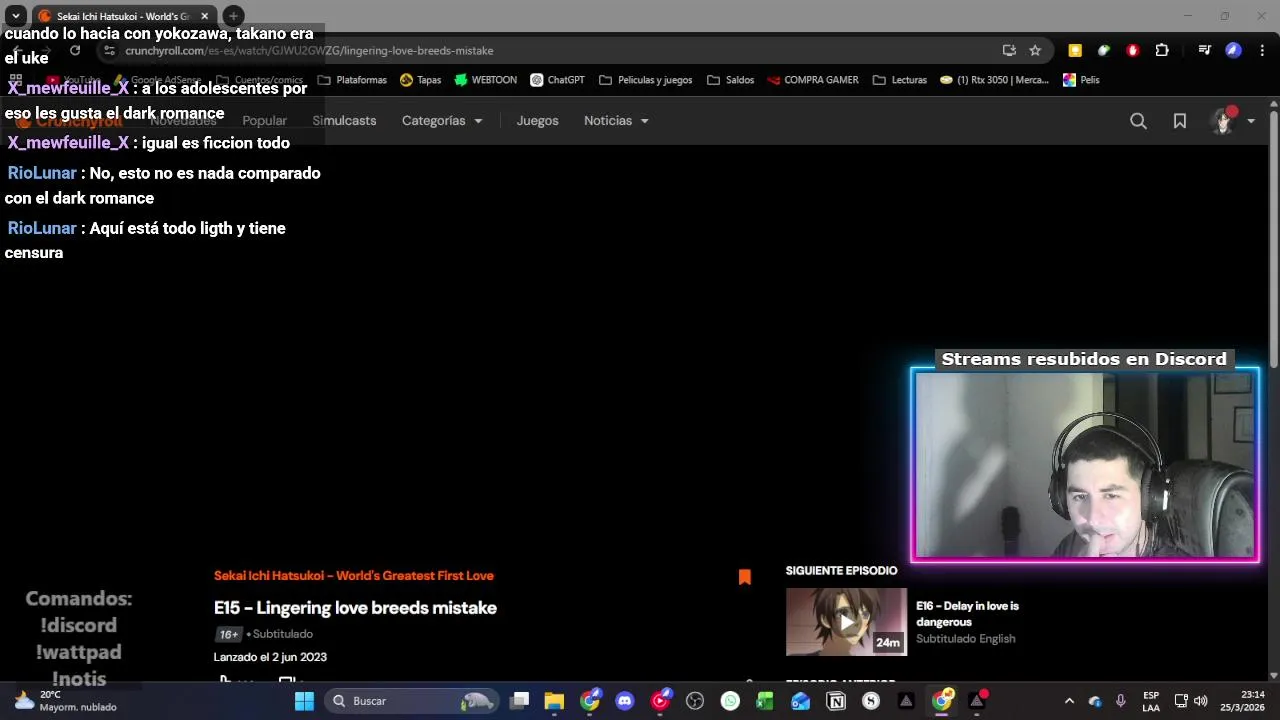The image size is (1280, 720).
Task: Open OBS Studio from the taskbar
Action: point(695,701)
